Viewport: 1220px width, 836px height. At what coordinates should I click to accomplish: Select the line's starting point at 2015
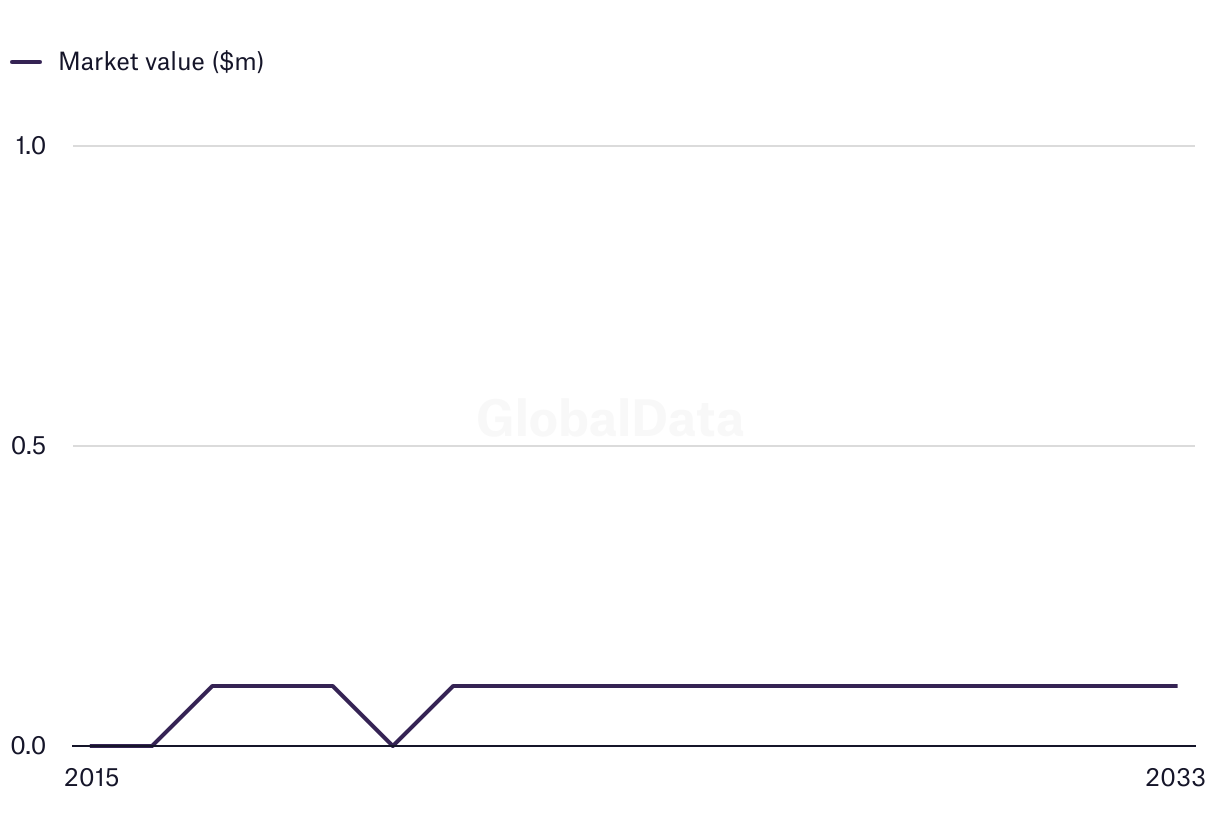click(91, 746)
